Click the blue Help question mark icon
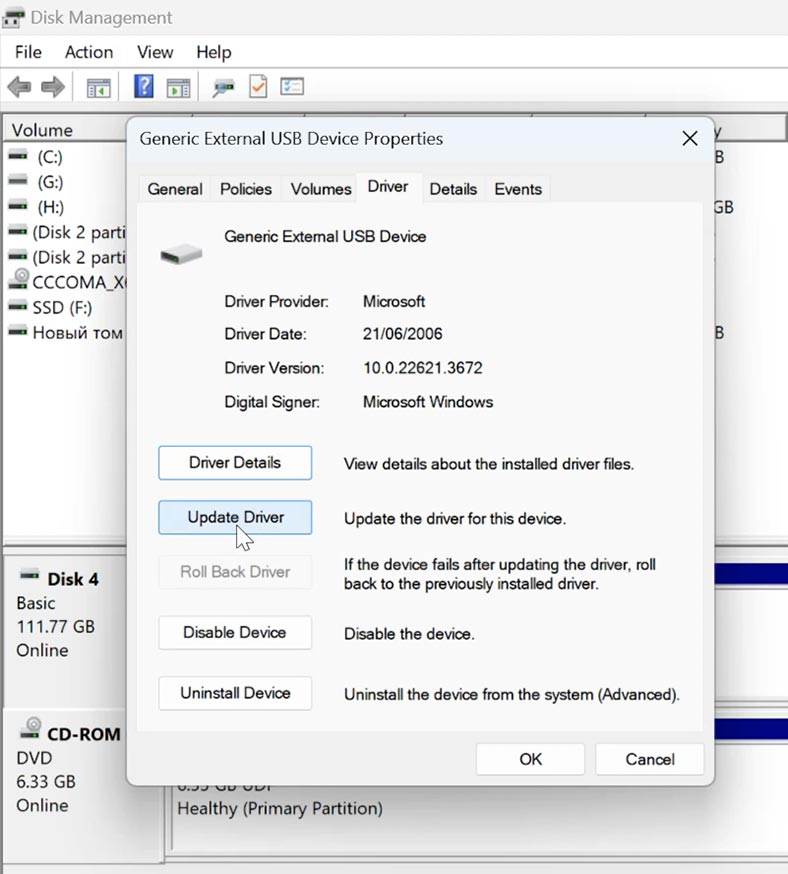This screenshot has height=874, width=788. pyautogui.click(x=144, y=87)
